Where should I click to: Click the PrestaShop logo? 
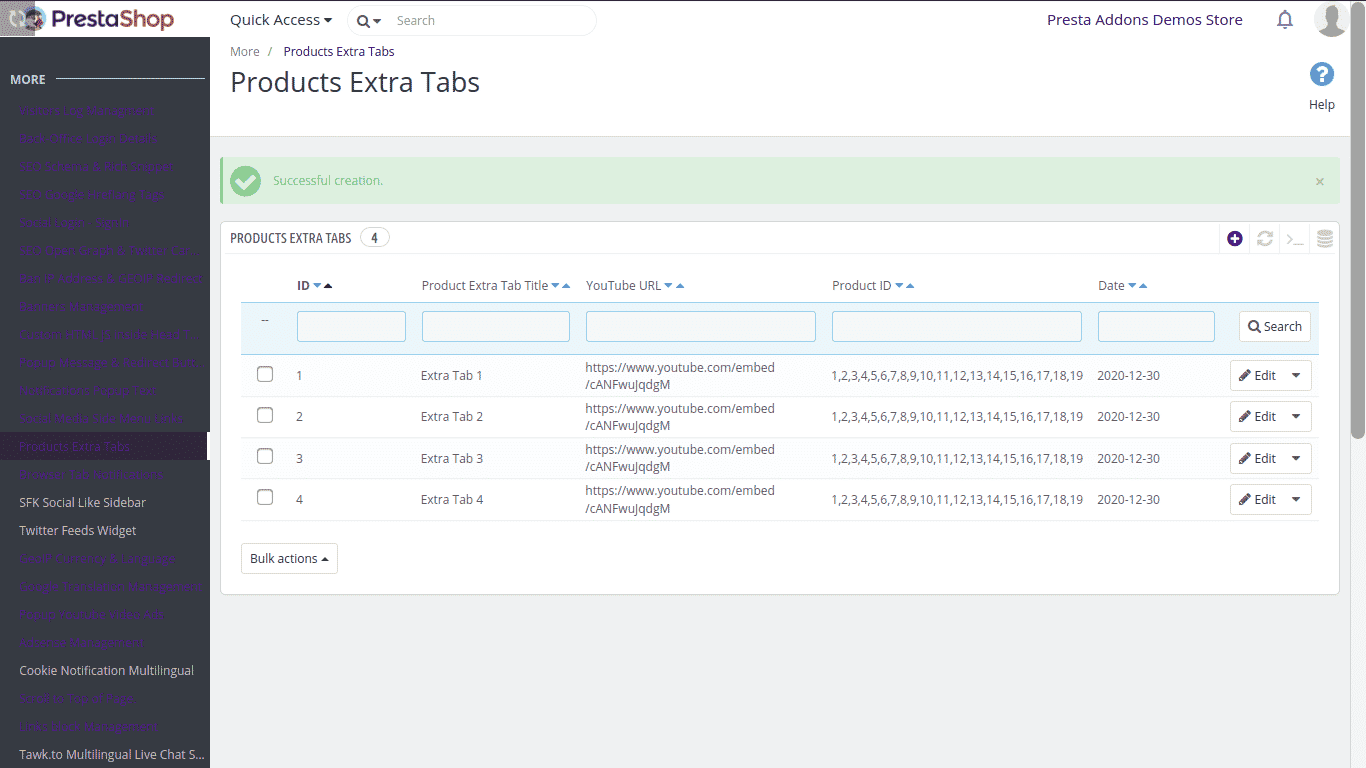(x=98, y=19)
